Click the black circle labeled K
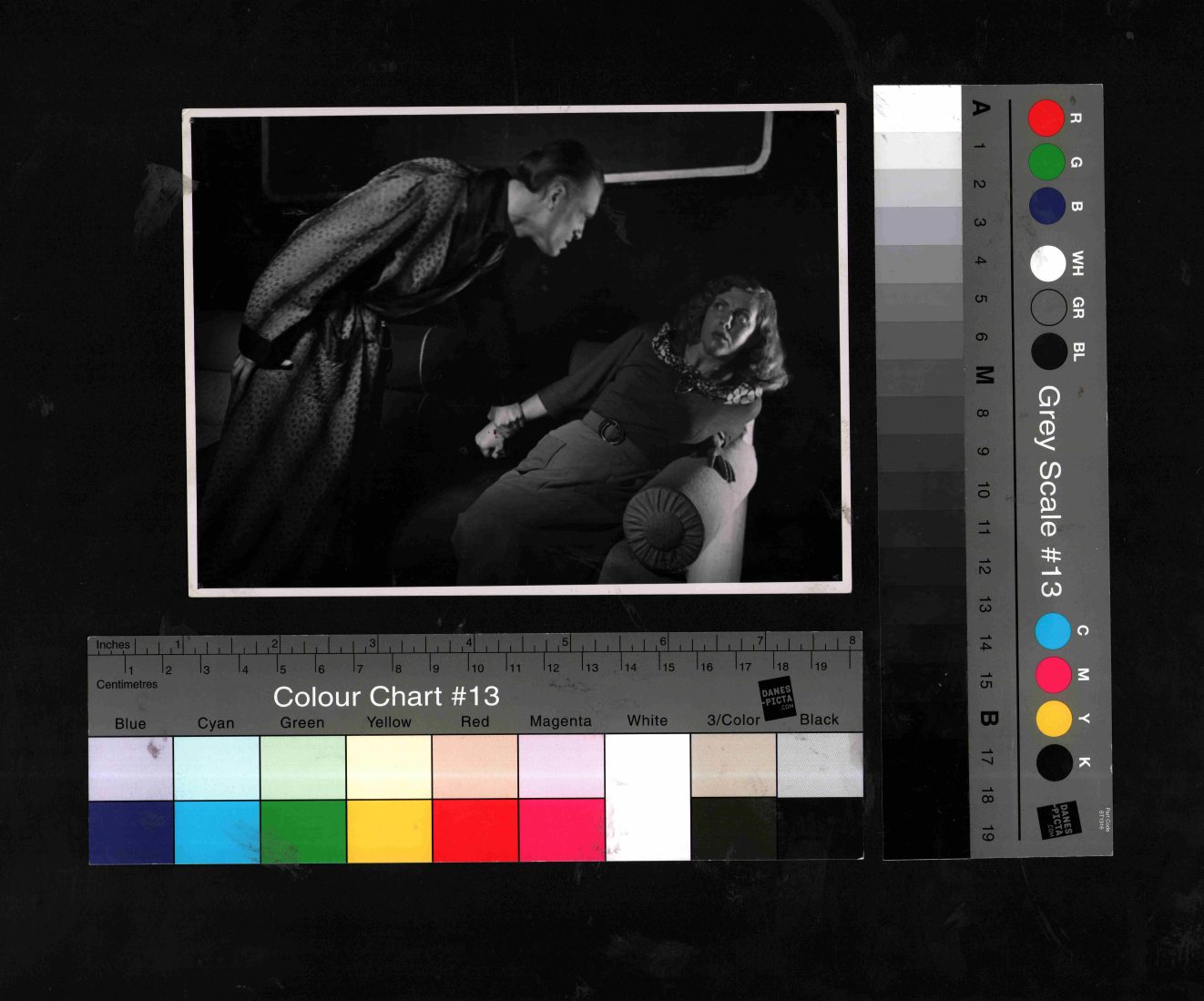1204x1001 pixels. tap(1054, 762)
